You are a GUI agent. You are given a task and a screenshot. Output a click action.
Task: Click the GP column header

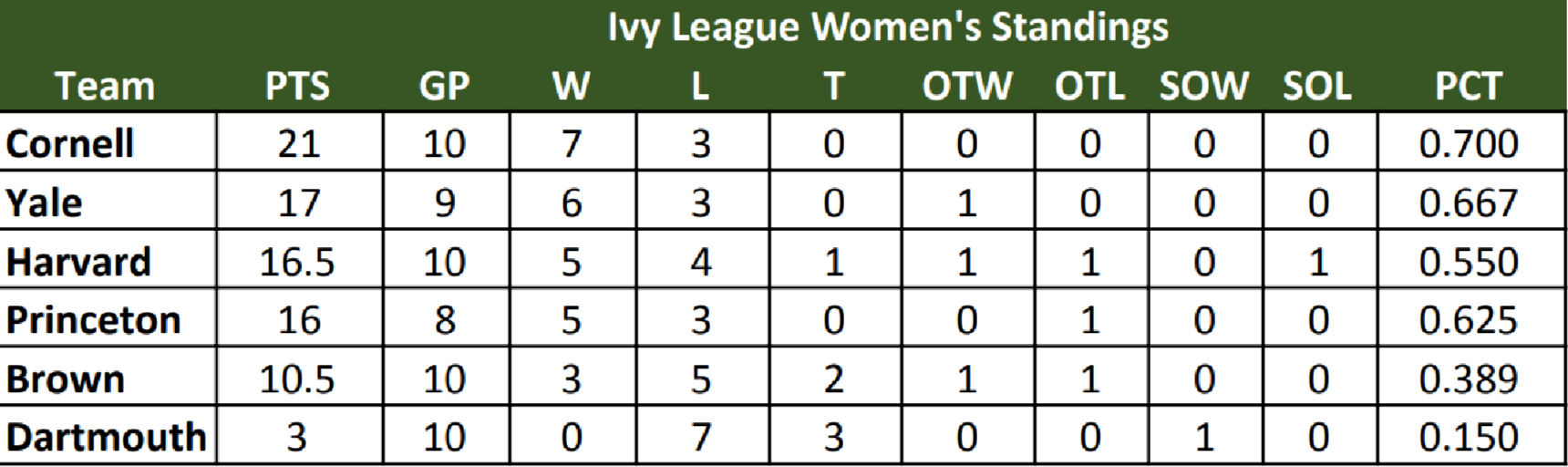click(x=444, y=87)
